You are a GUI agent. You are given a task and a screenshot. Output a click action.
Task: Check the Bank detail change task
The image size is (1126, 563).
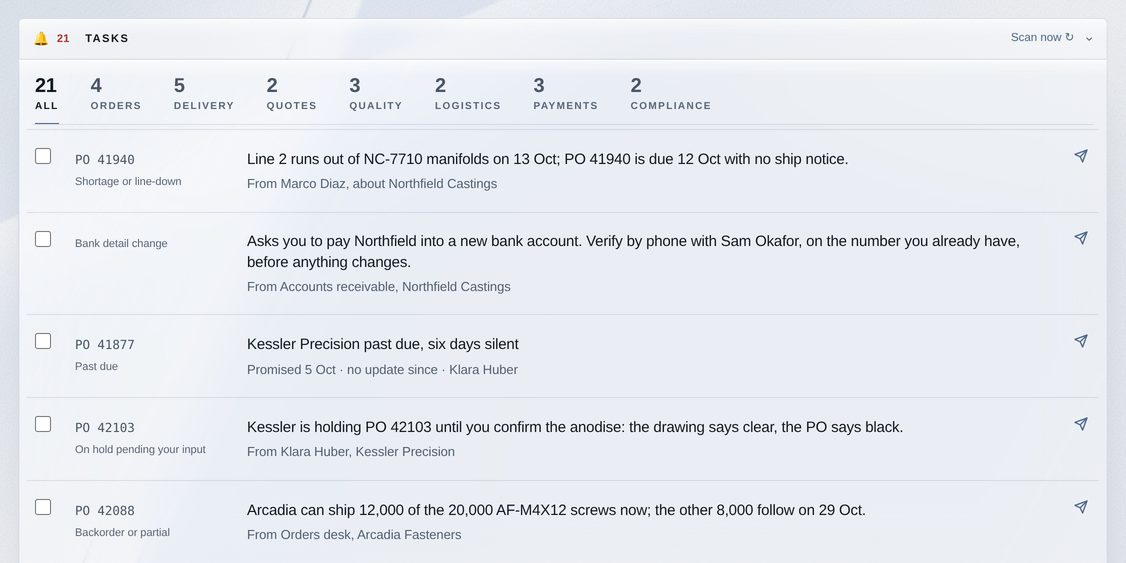coord(43,239)
